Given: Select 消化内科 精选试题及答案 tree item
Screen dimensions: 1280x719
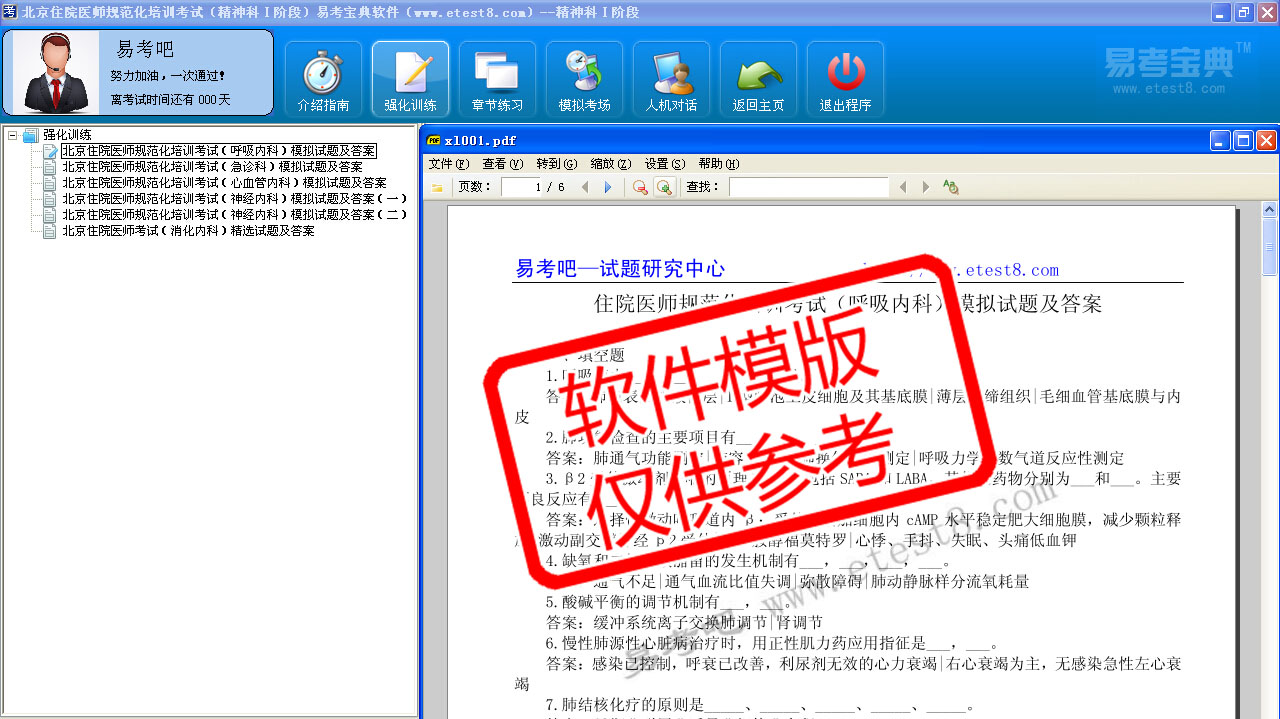Looking at the screenshot, I should click(x=188, y=231).
